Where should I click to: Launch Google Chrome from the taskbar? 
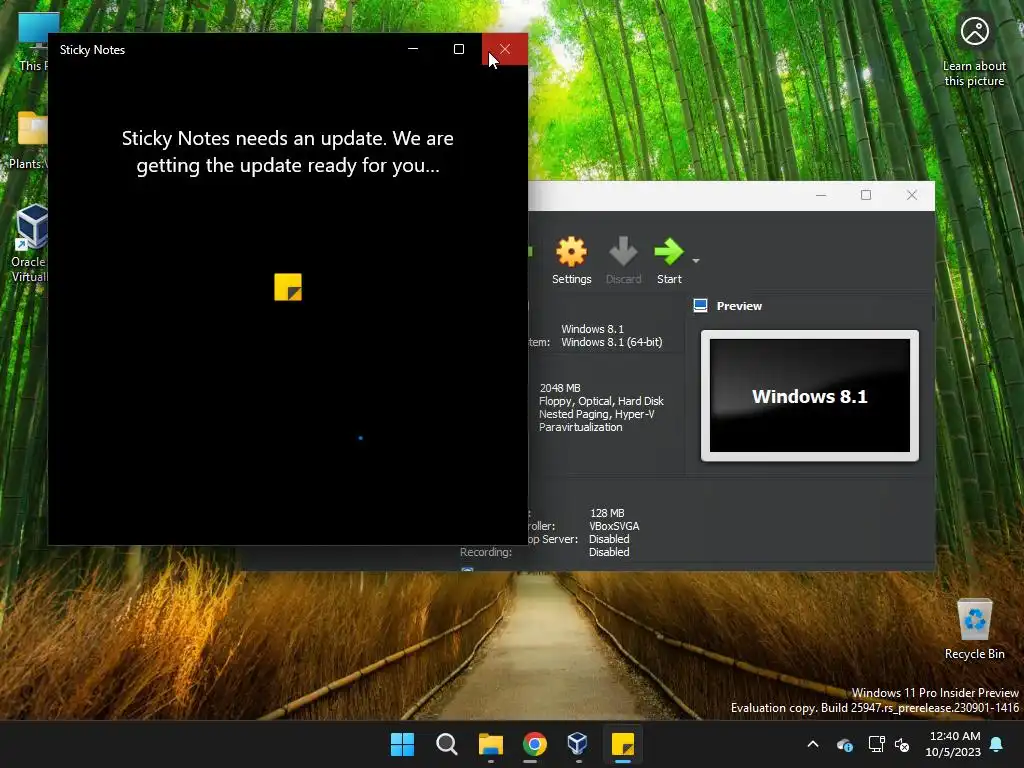click(535, 744)
